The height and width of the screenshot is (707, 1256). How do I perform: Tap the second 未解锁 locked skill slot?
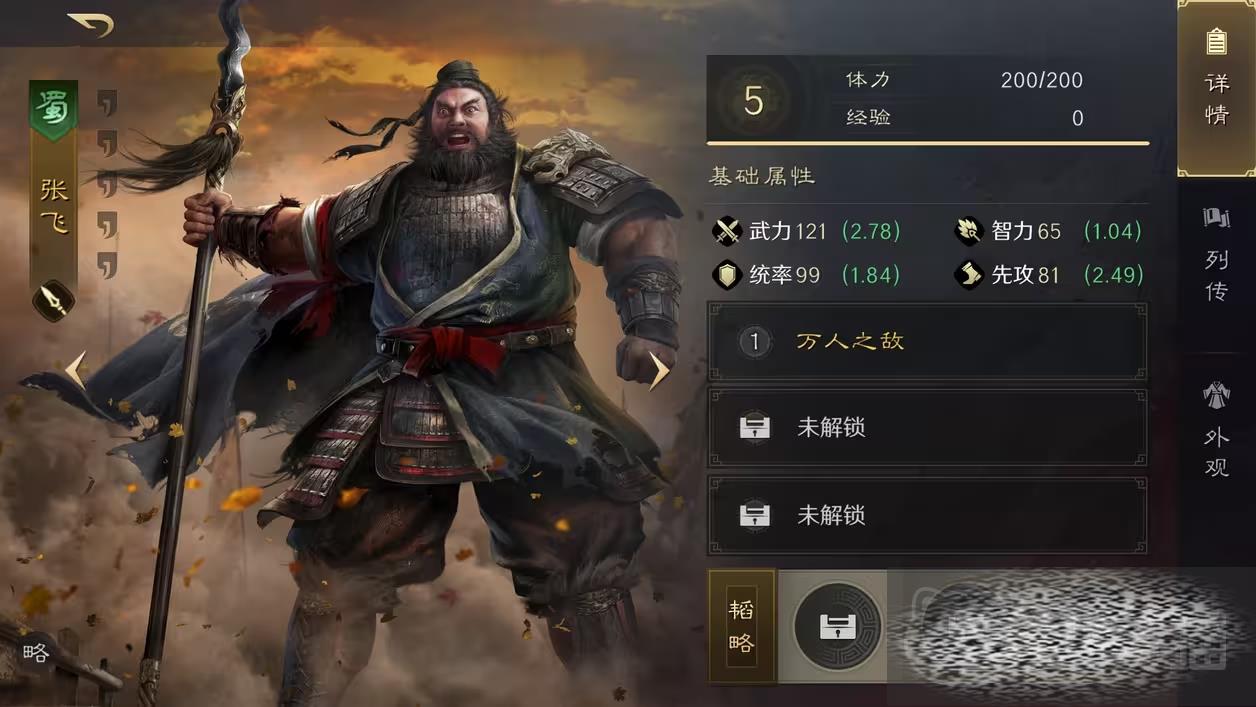click(x=927, y=516)
